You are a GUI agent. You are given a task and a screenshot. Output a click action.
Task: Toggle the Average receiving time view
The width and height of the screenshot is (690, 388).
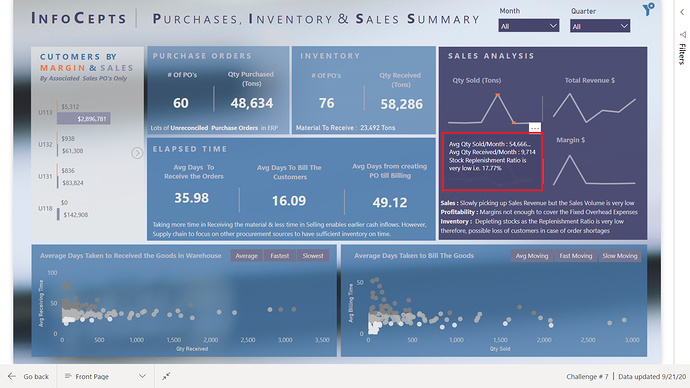click(x=246, y=256)
